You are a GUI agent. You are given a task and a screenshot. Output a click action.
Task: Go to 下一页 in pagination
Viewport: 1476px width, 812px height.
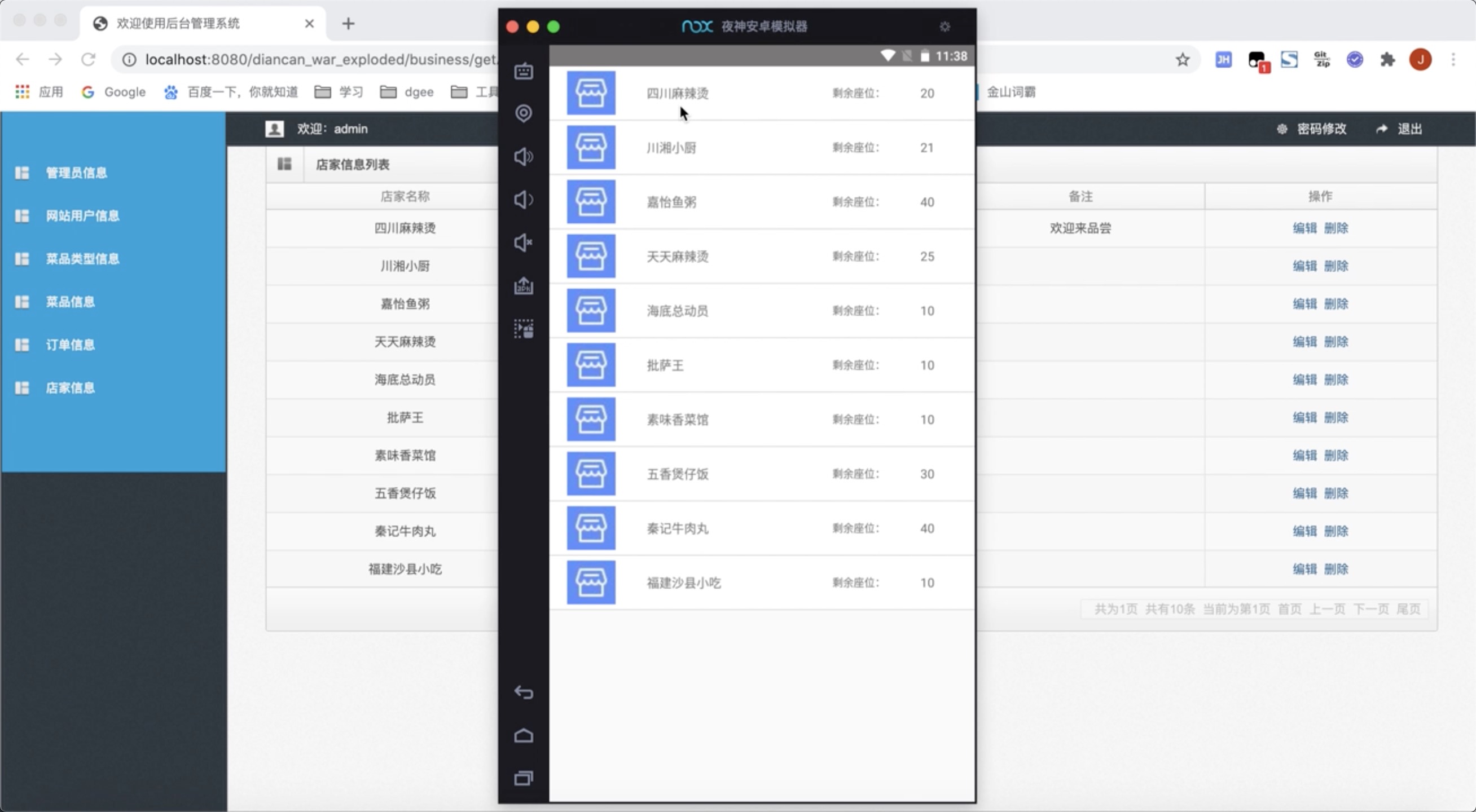(x=1371, y=608)
